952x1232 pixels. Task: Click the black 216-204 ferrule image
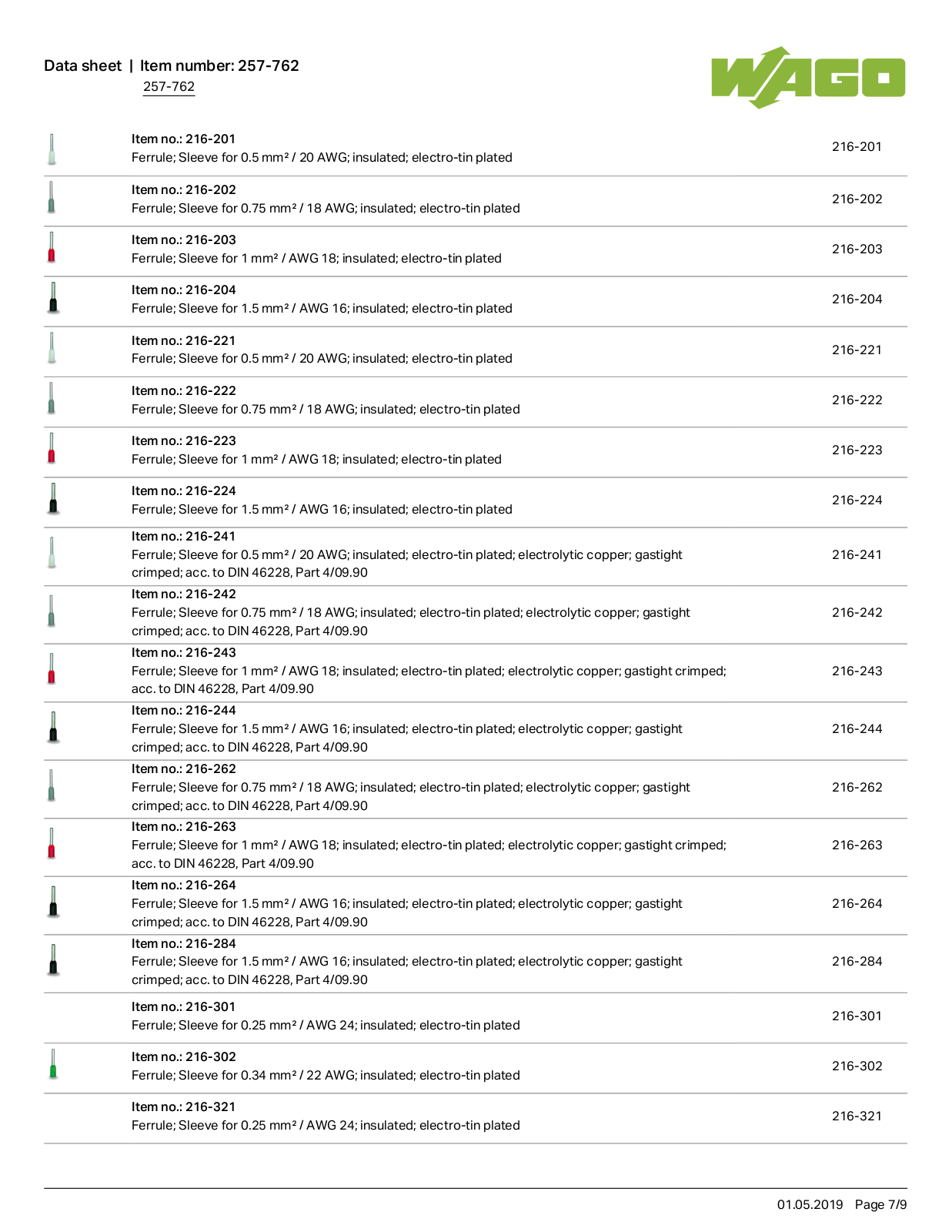click(53, 298)
